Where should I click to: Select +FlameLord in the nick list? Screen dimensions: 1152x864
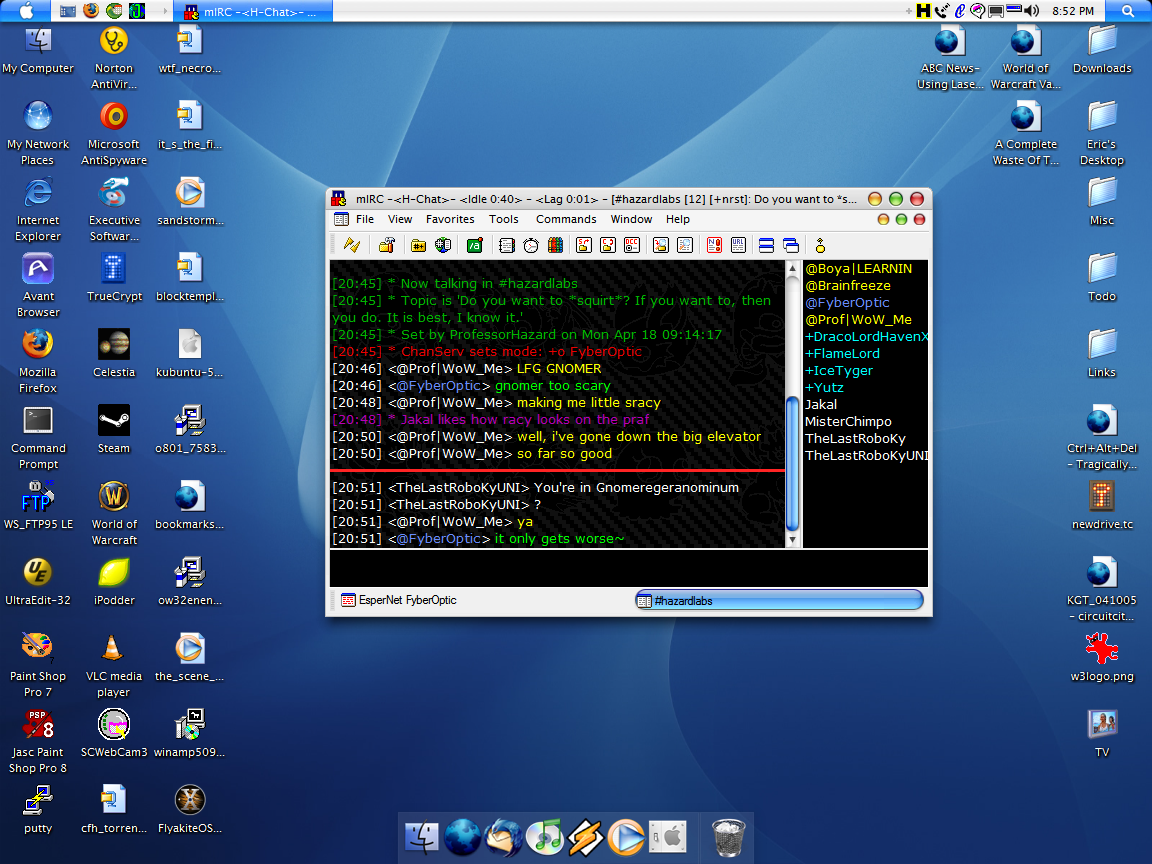pyautogui.click(x=842, y=353)
